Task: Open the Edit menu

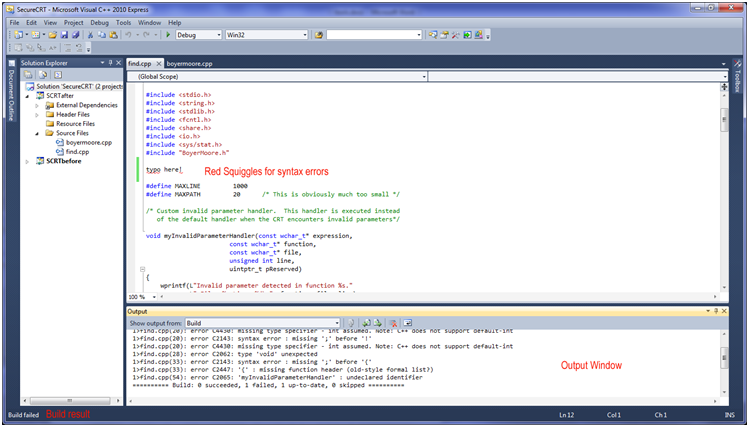Action: [32, 22]
